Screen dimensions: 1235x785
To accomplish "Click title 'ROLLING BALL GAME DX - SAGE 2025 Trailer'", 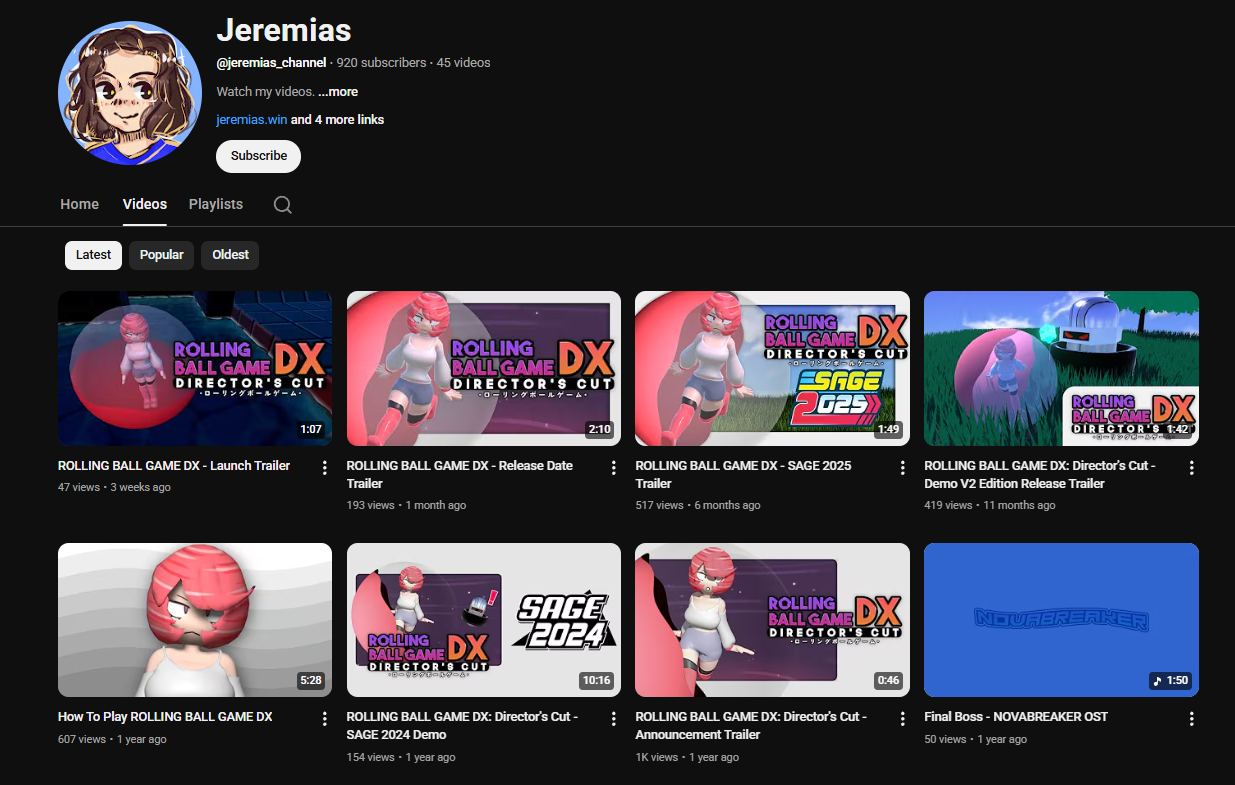I will point(743,474).
